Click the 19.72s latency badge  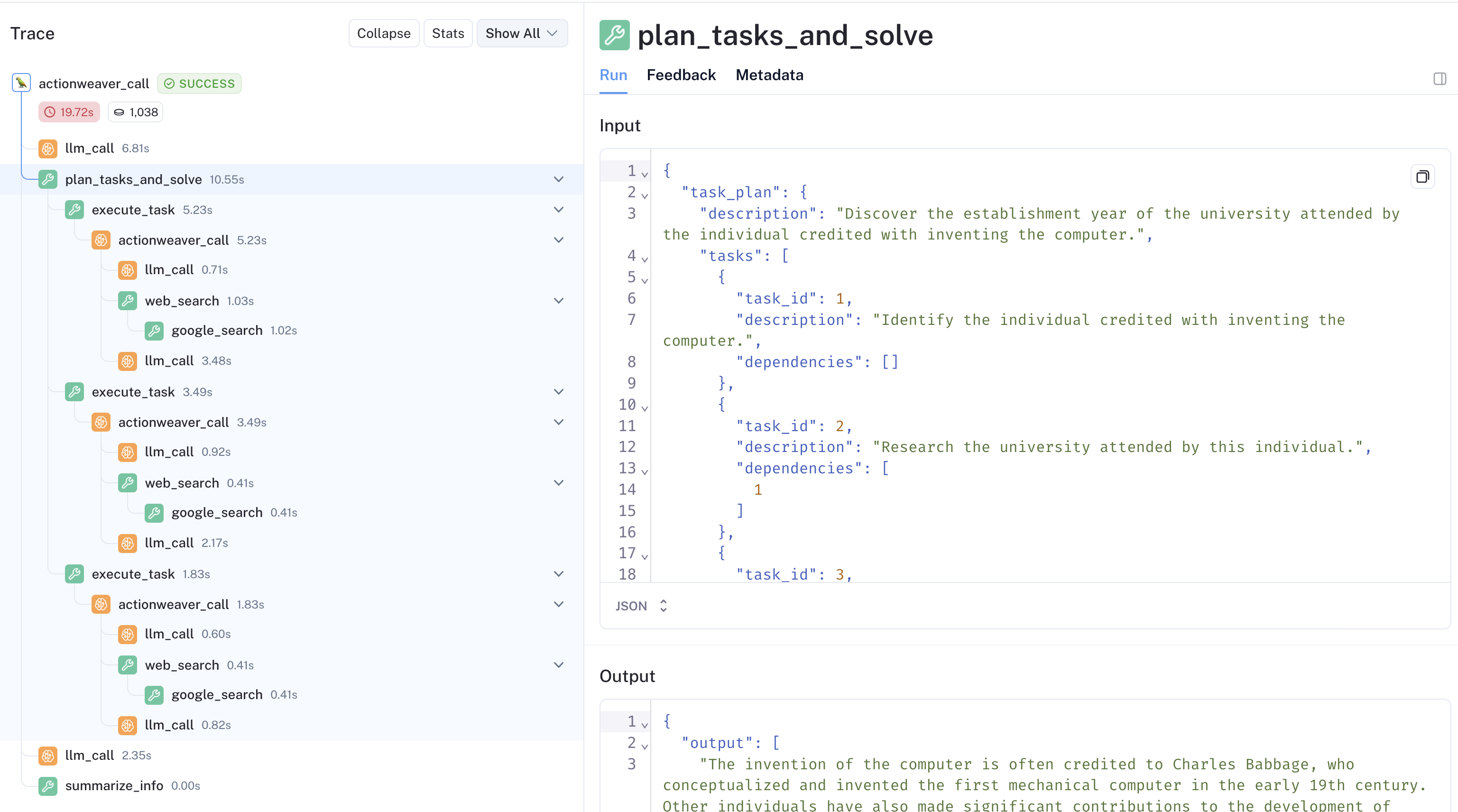coord(69,112)
